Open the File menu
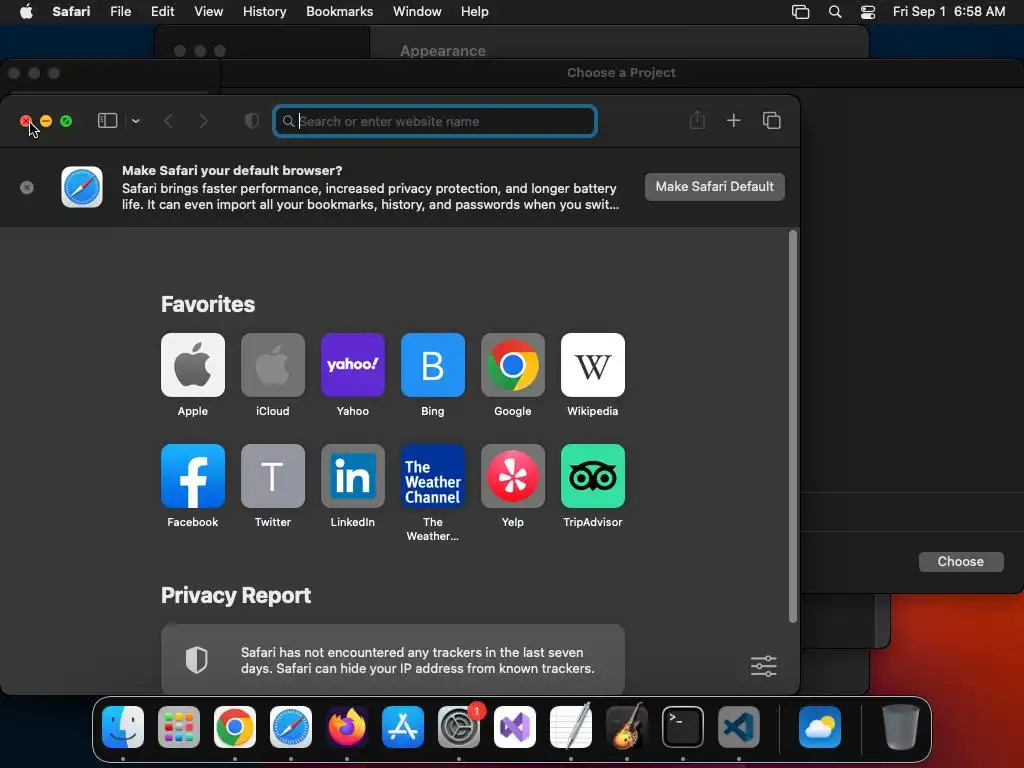The image size is (1024, 768). [x=120, y=11]
